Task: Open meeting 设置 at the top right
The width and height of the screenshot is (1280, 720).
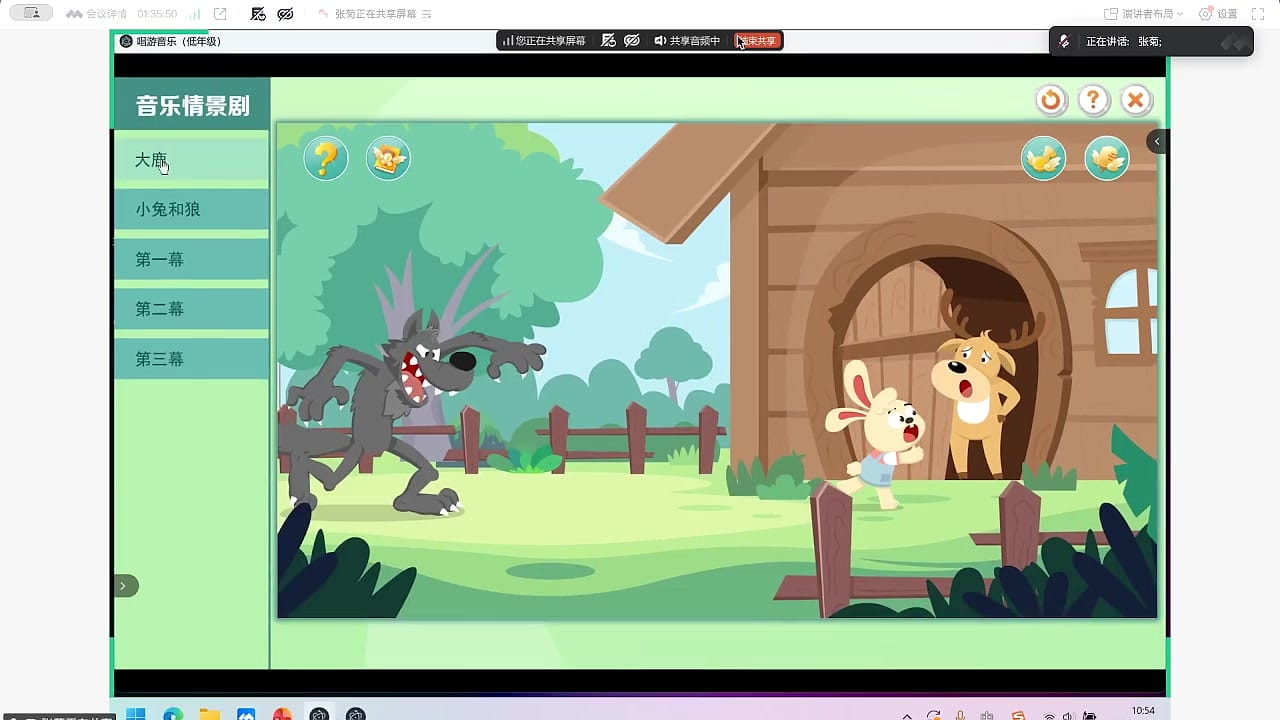Action: coord(1218,14)
